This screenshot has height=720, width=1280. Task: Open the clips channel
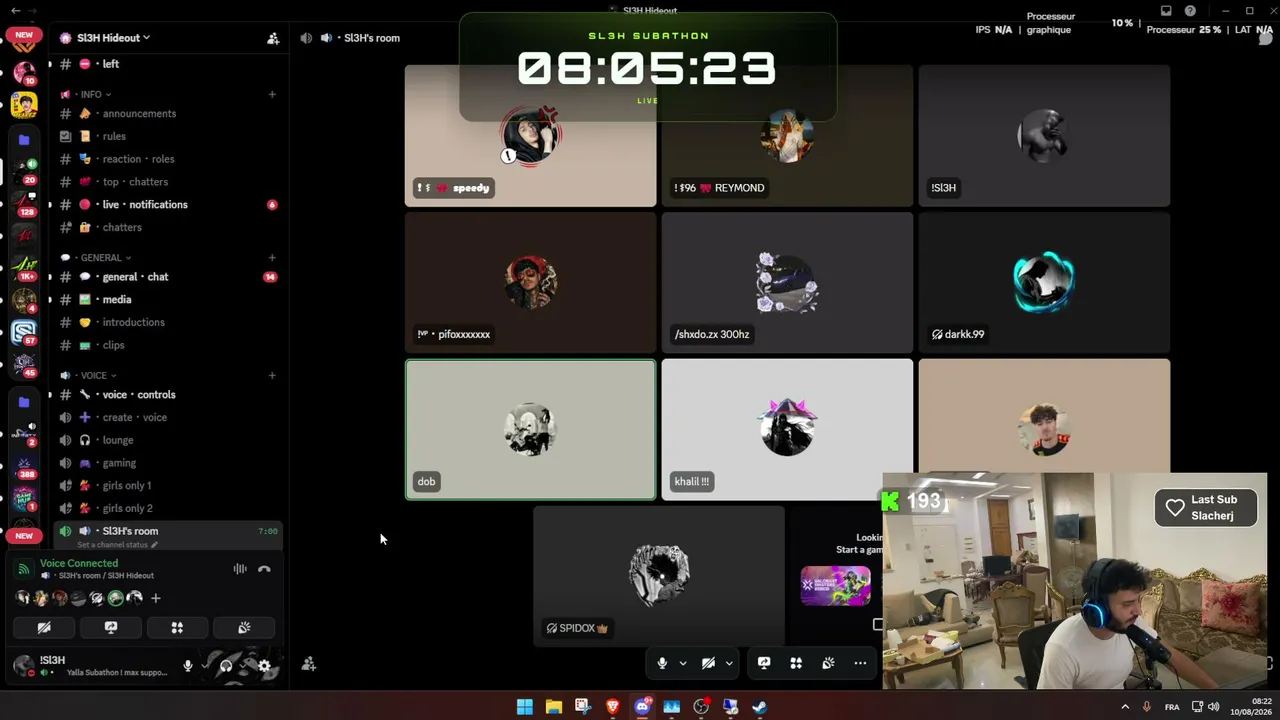pyautogui.click(x=168, y=345)
